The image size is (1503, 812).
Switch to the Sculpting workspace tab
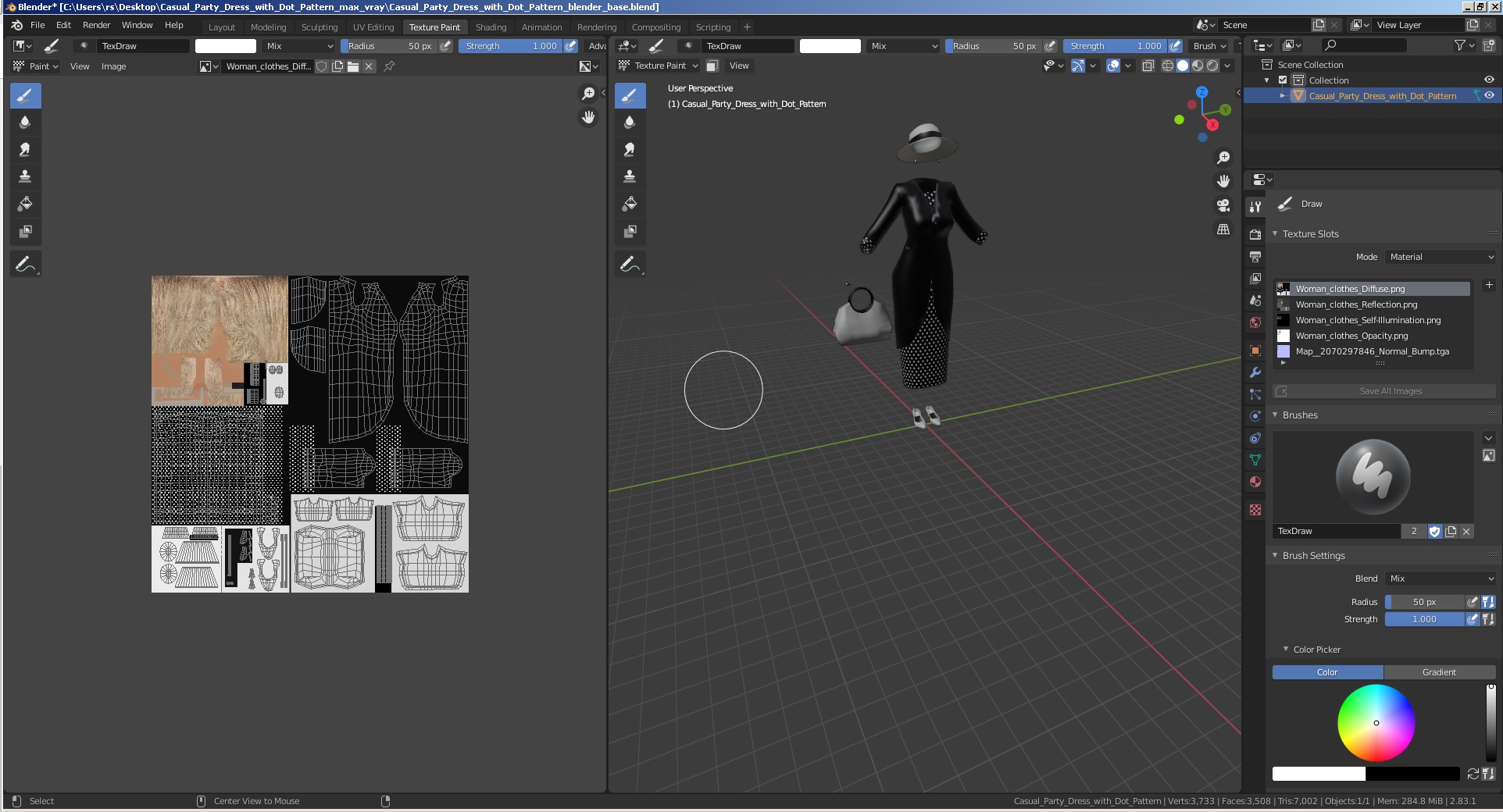320,27
